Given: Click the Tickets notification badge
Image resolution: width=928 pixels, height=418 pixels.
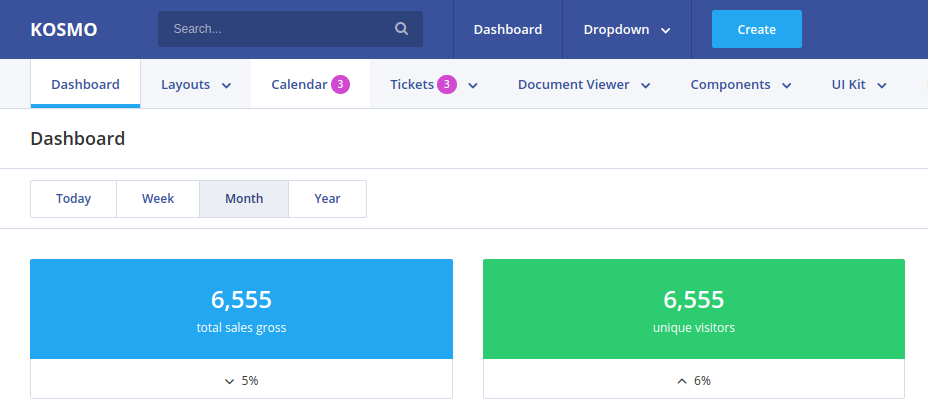Looking at the screenshot, I should (x=446, y=85).
